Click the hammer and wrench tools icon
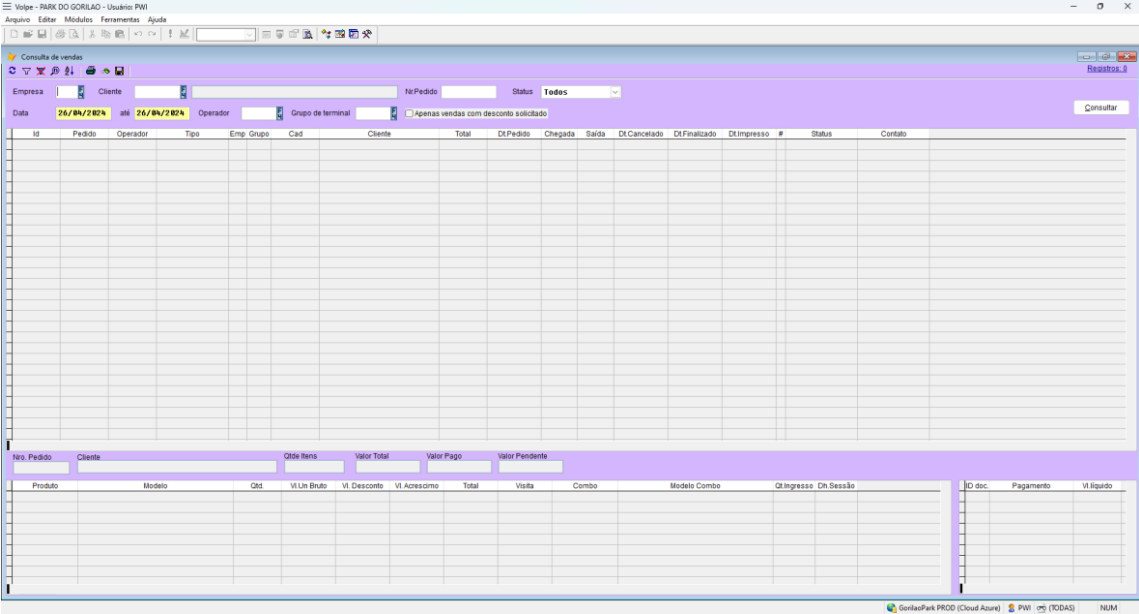 click(368, 34)
